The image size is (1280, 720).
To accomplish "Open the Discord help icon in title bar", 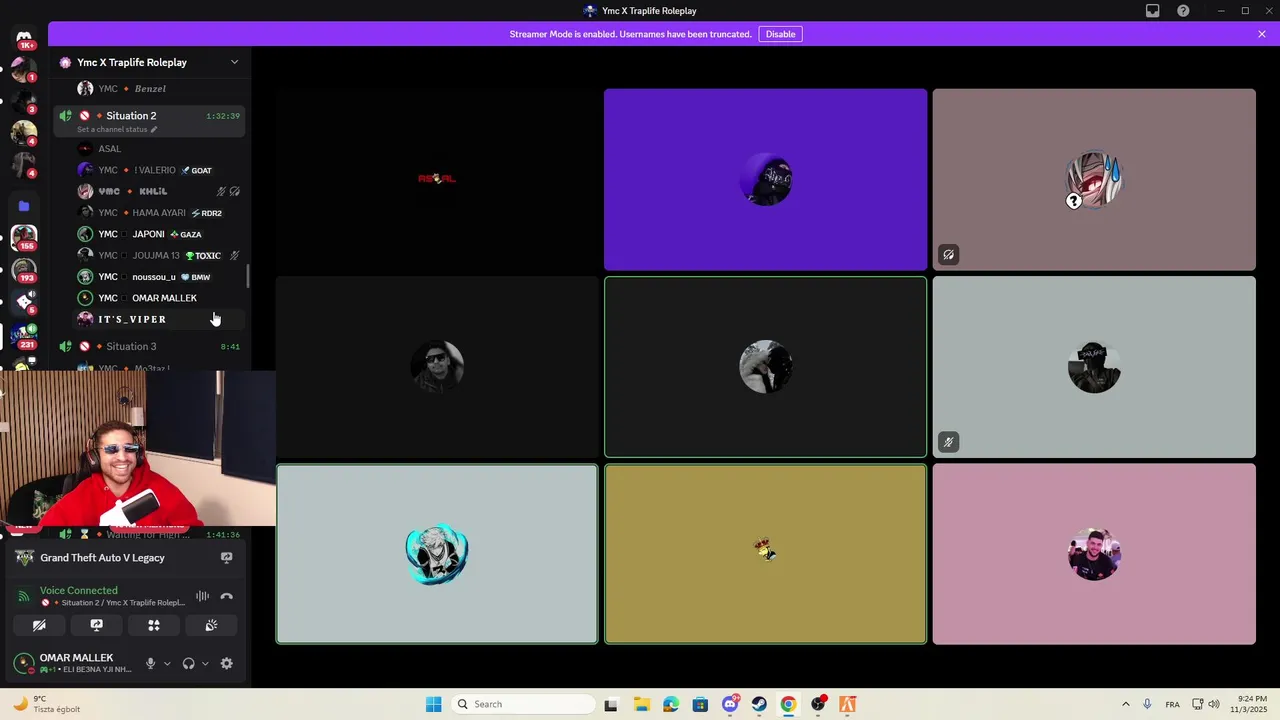I will point(1183,11).
